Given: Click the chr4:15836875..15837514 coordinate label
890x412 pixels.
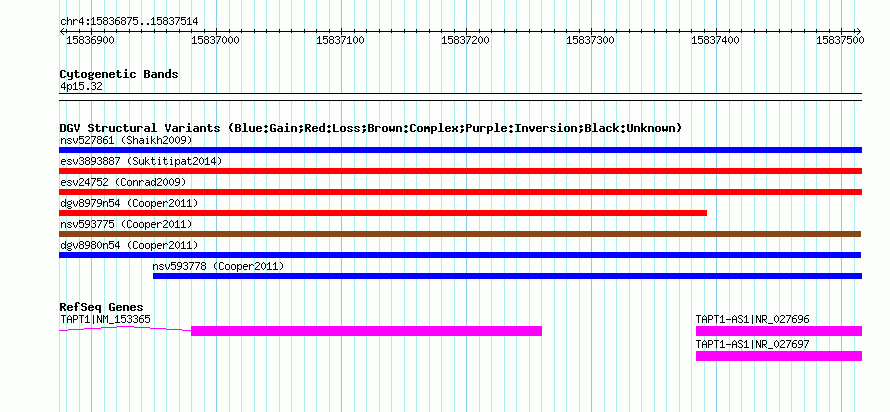Looking at the screenshot, I should pos(129,22).
